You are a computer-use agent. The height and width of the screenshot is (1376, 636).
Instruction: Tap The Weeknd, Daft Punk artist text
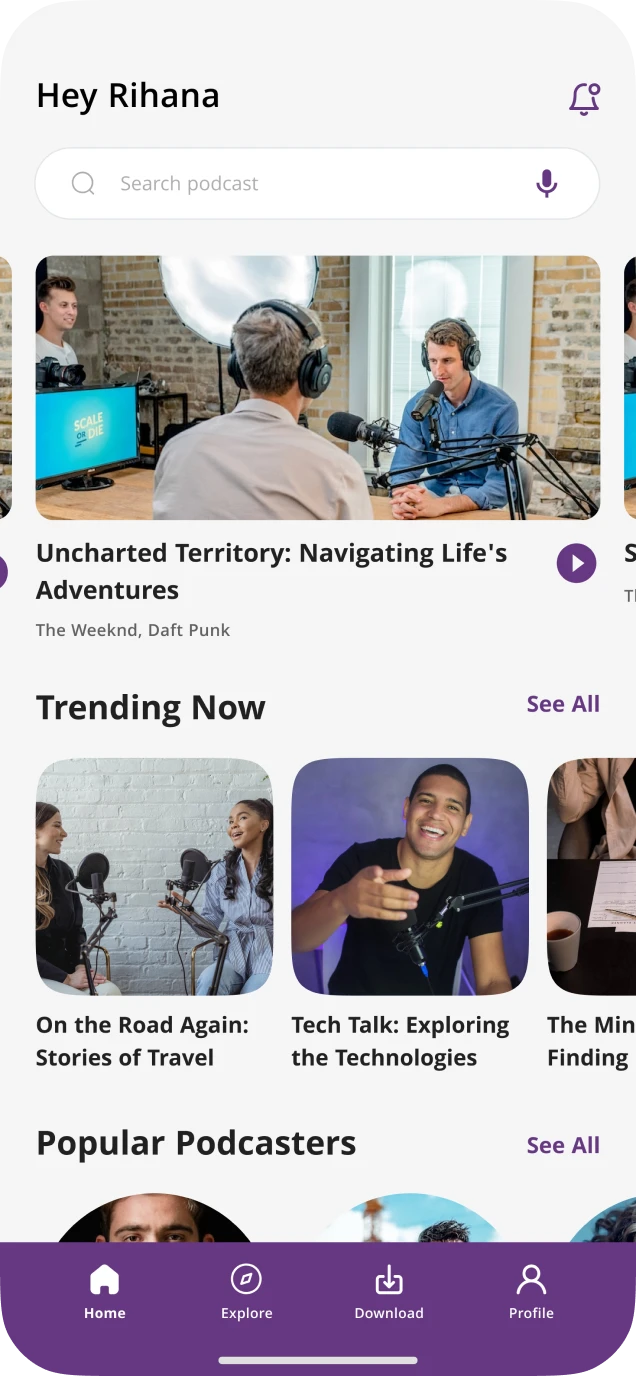(x=133, y=630)
